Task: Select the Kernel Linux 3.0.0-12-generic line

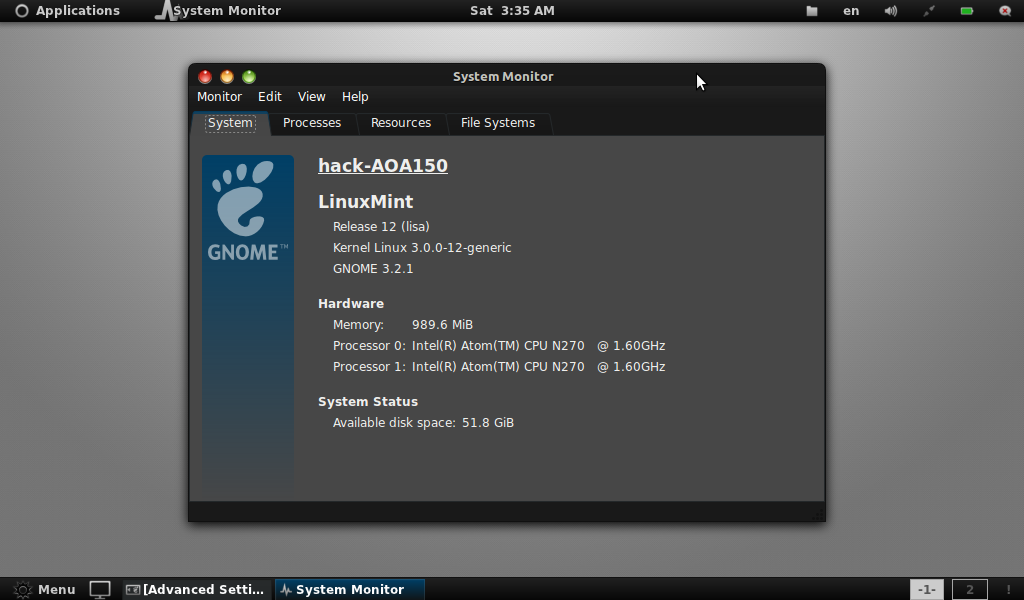Action: [x=422, y=247]
